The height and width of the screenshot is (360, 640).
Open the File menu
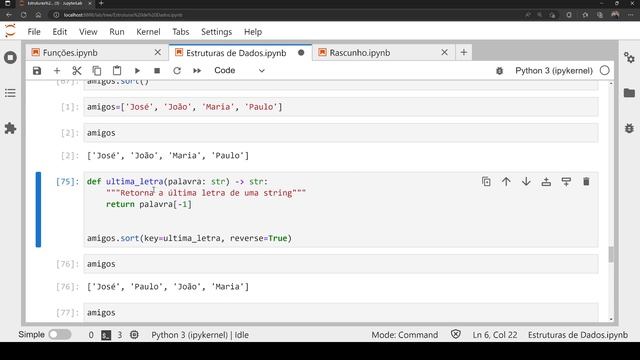point(34,32)
